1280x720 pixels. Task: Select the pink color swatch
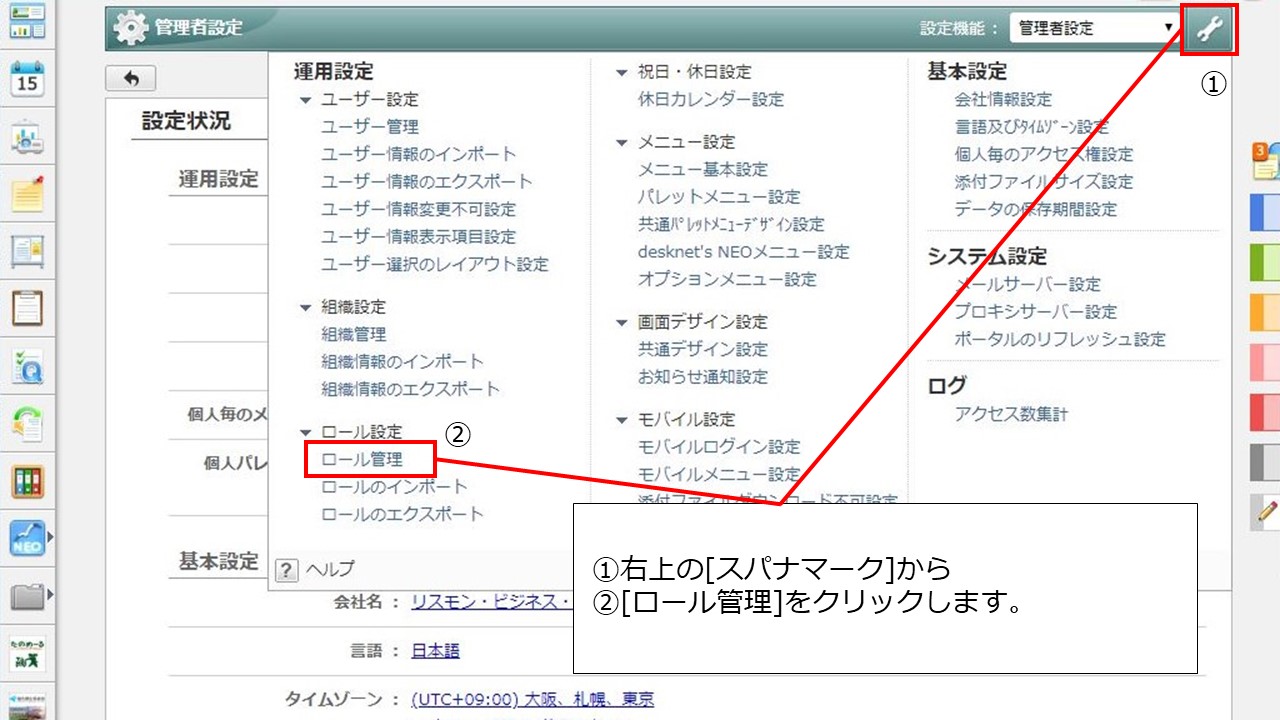coord(1265,362)
